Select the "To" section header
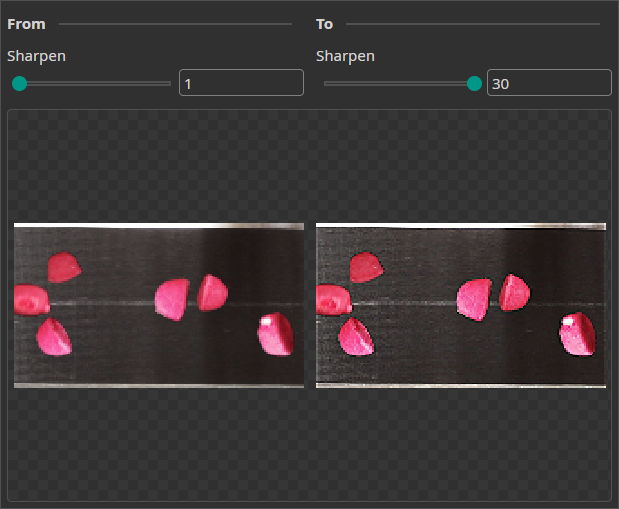 (x=324, y=24)
